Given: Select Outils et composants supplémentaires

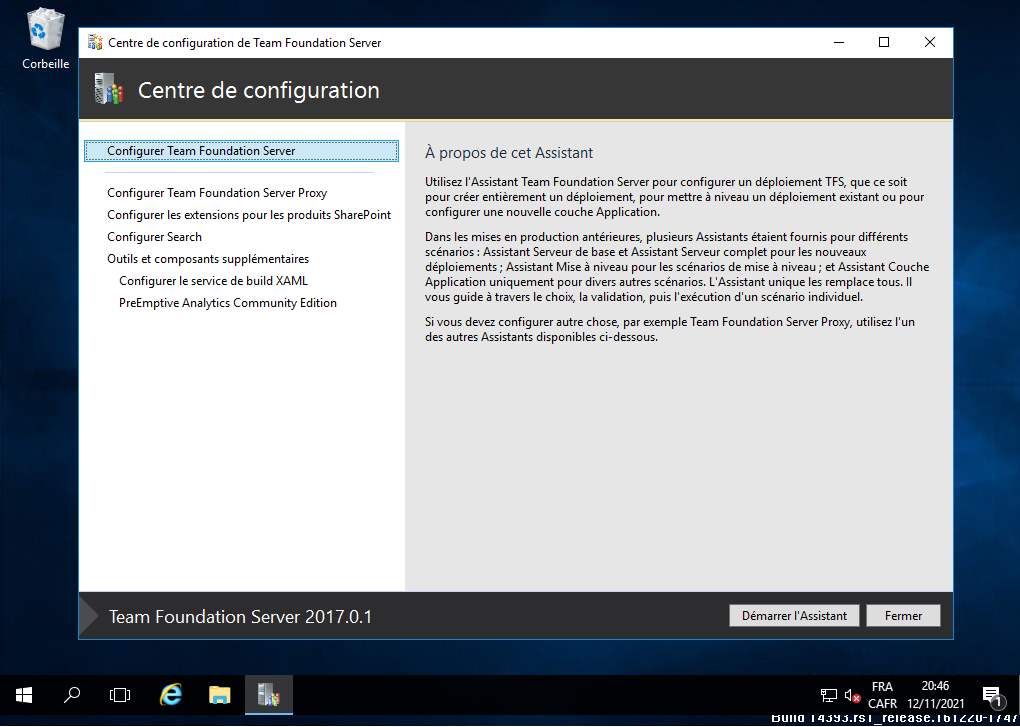Looking at the screenshot, I should tap(208, 259).
